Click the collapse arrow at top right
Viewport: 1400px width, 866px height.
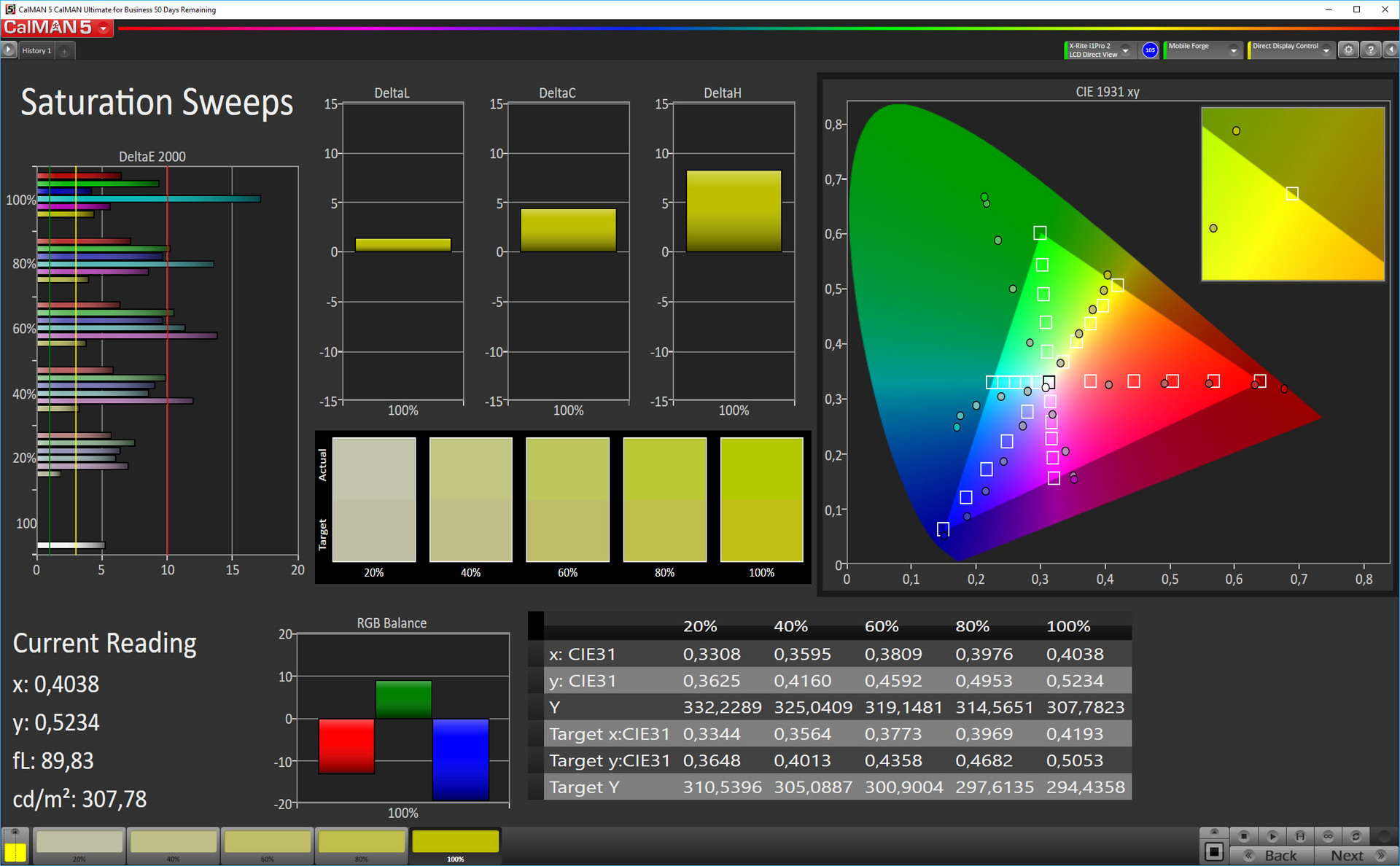point(1391,50)
